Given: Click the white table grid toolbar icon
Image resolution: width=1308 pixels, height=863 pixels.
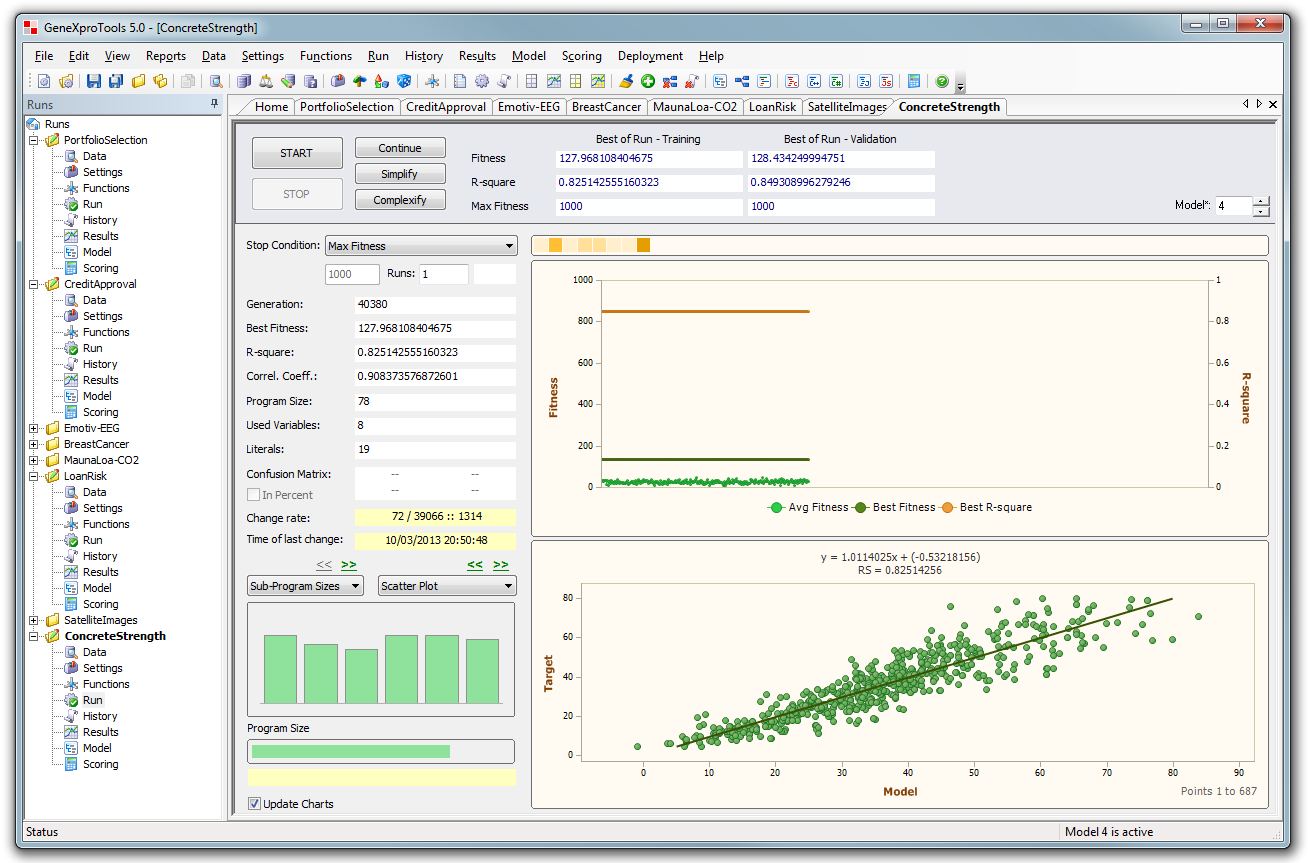Looking at the screenshot, I should [x=531, y=81].
